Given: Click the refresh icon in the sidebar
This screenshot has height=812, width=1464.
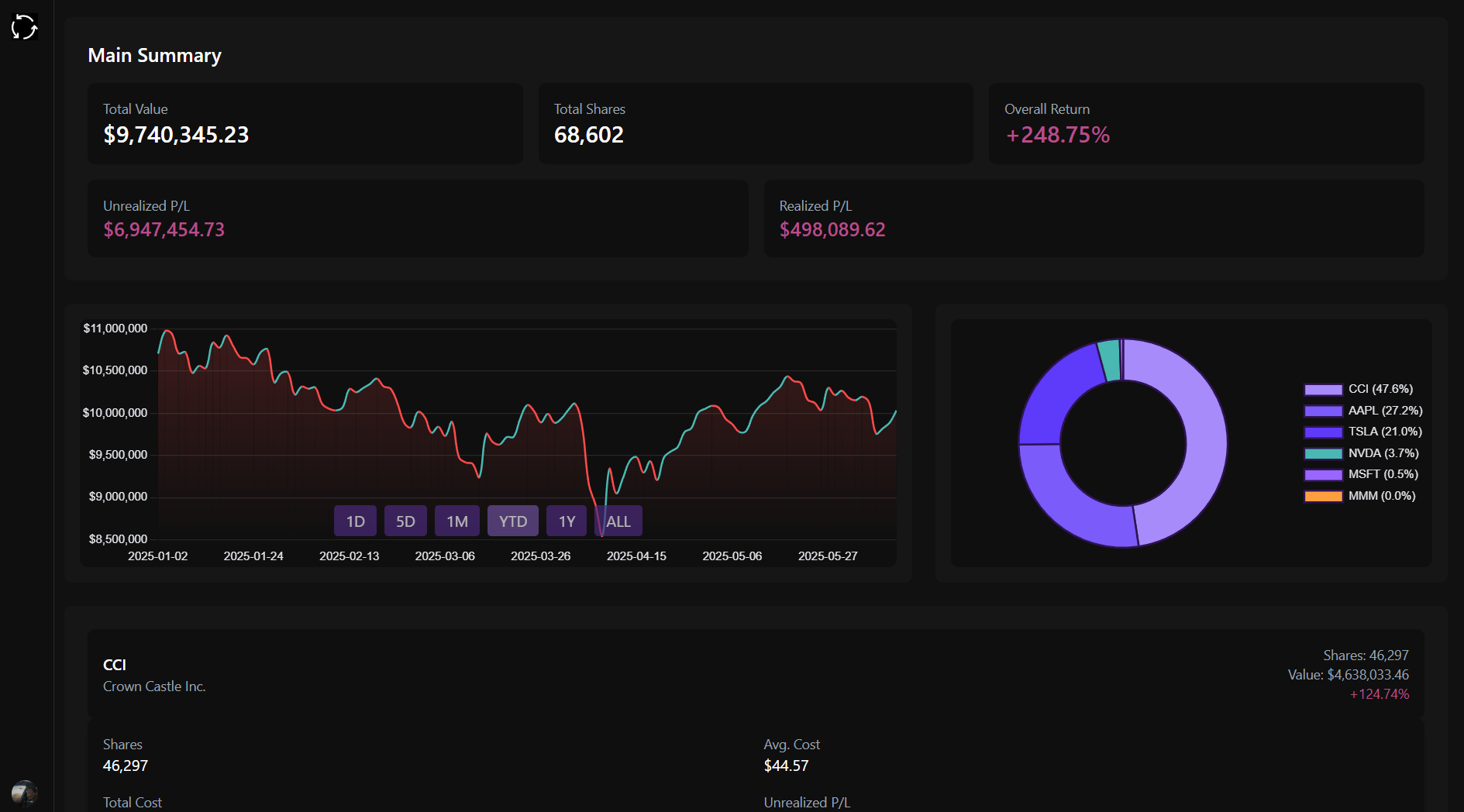Looking at the screenshot, I should tap(24, 26).
